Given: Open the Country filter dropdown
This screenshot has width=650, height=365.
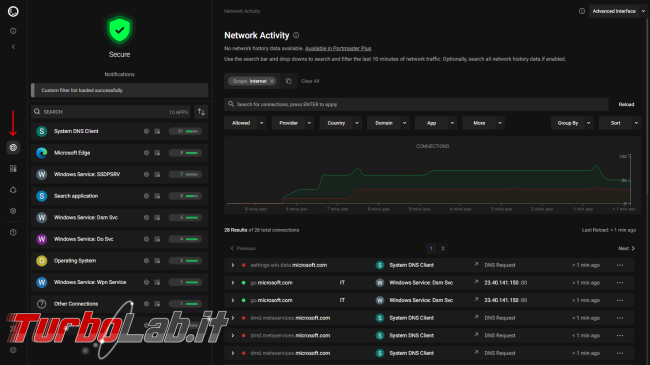Looking at the screenshot, I should click(x=340, y=123).
